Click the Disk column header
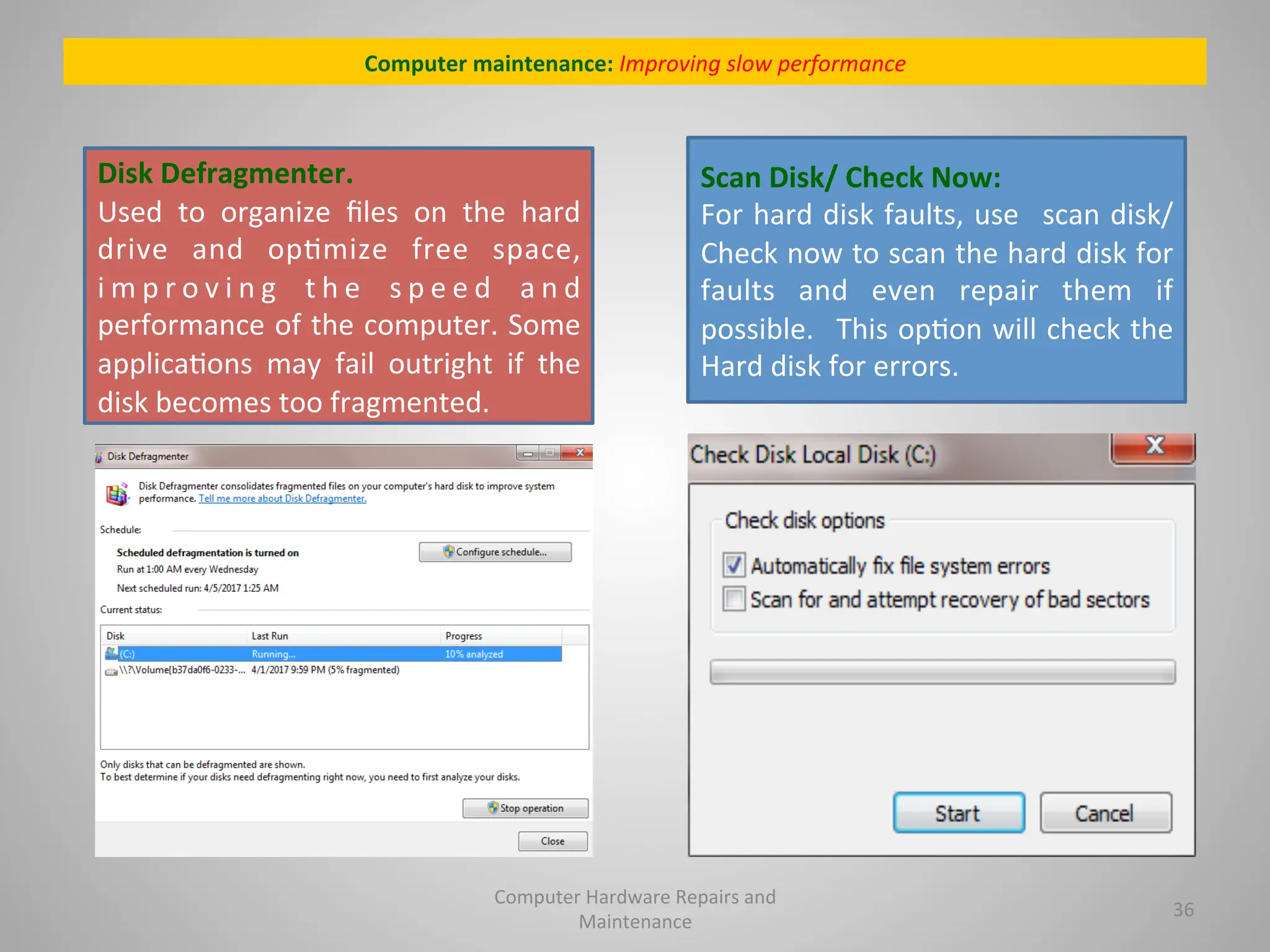The image size is (1270, 952). pos(174,636)
